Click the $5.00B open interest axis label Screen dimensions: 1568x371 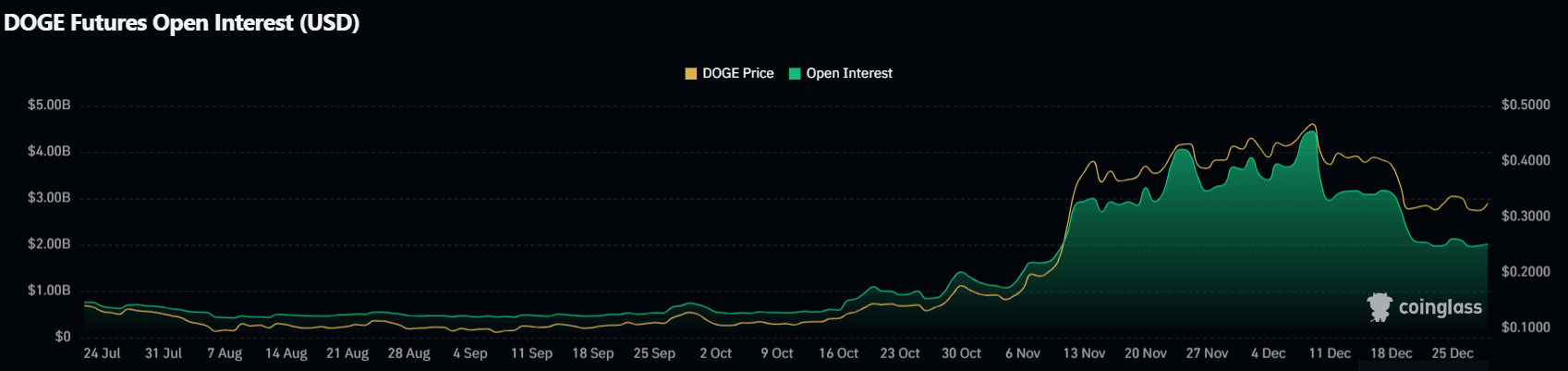tap(49, 105)
